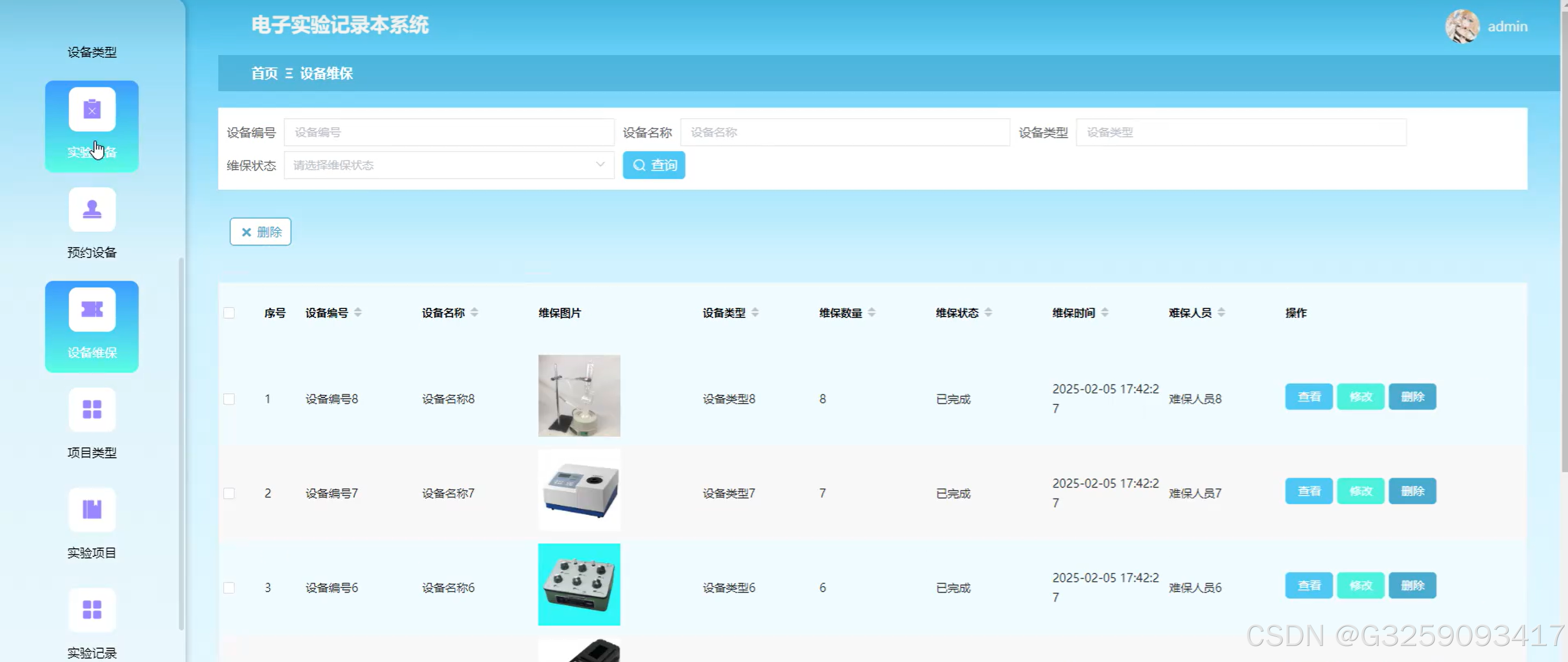Check the select-all checkbox in table header
This screenshot has width=1568, height=662.
(x=229, y=312)
